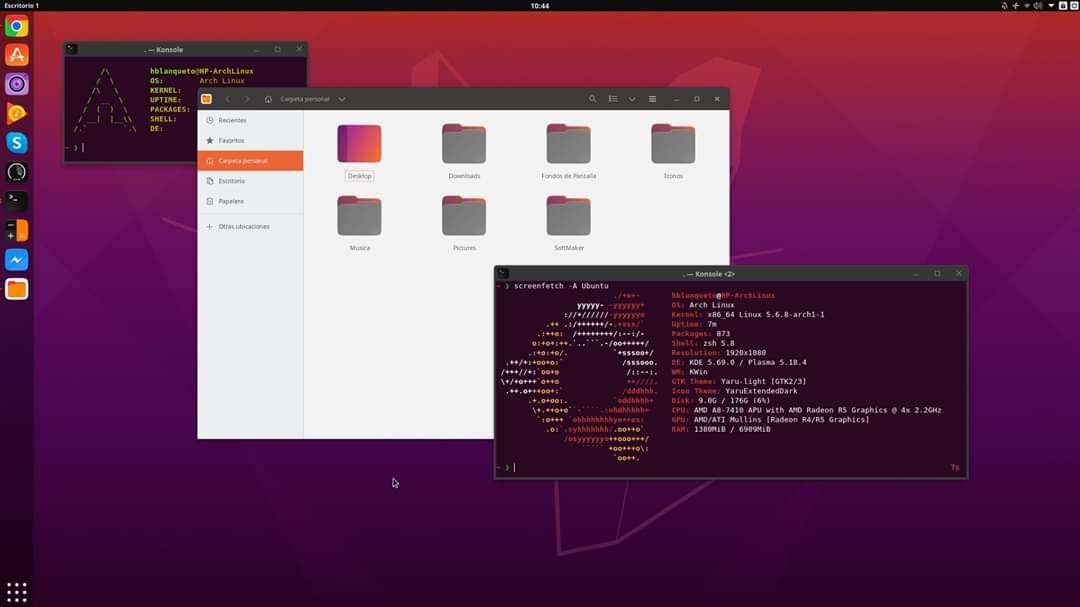Open Recientes in the sidebar
Screen dimensions: 1080x607
click(x=250, y=120)
